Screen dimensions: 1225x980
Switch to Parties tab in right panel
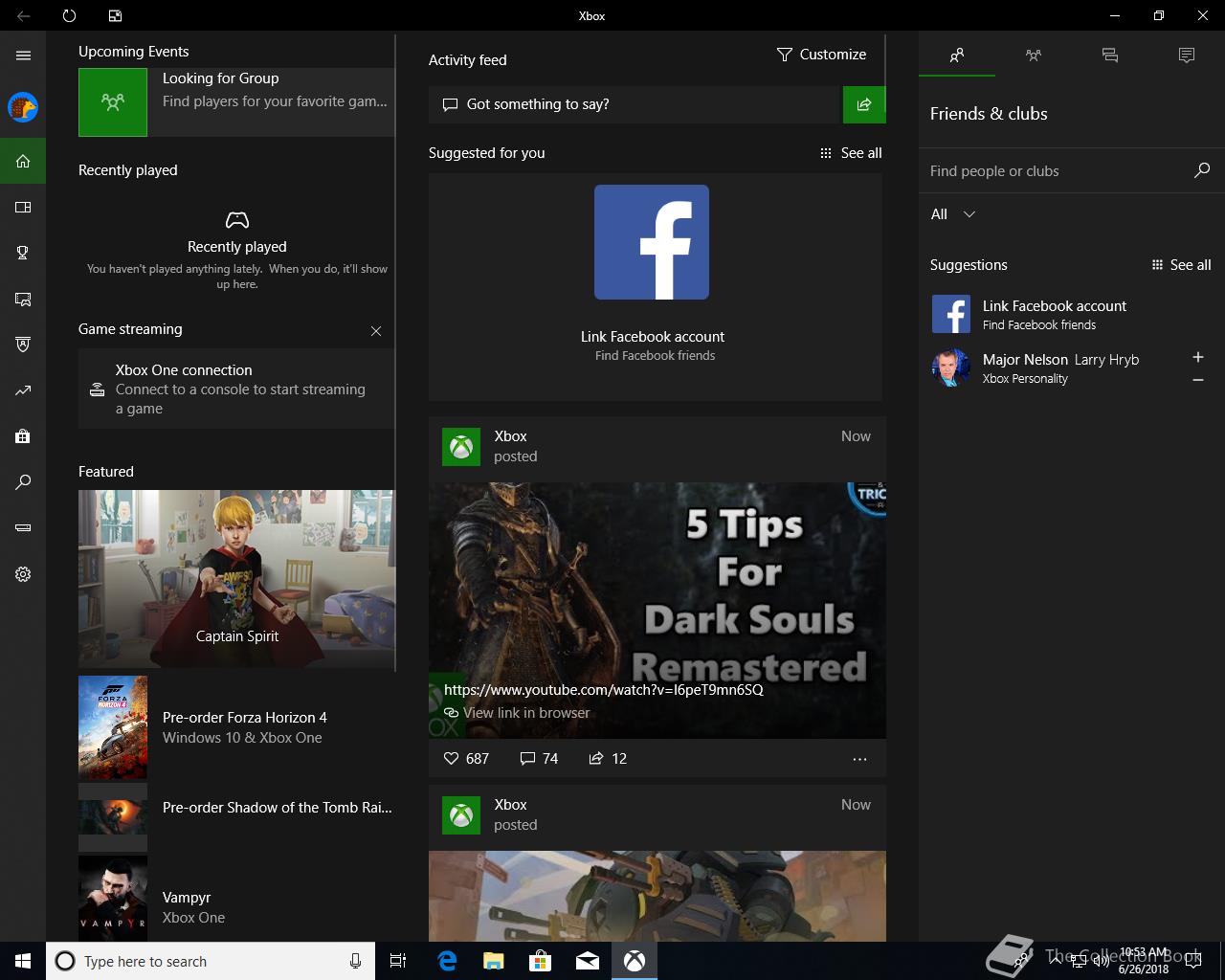point(1034,56)
